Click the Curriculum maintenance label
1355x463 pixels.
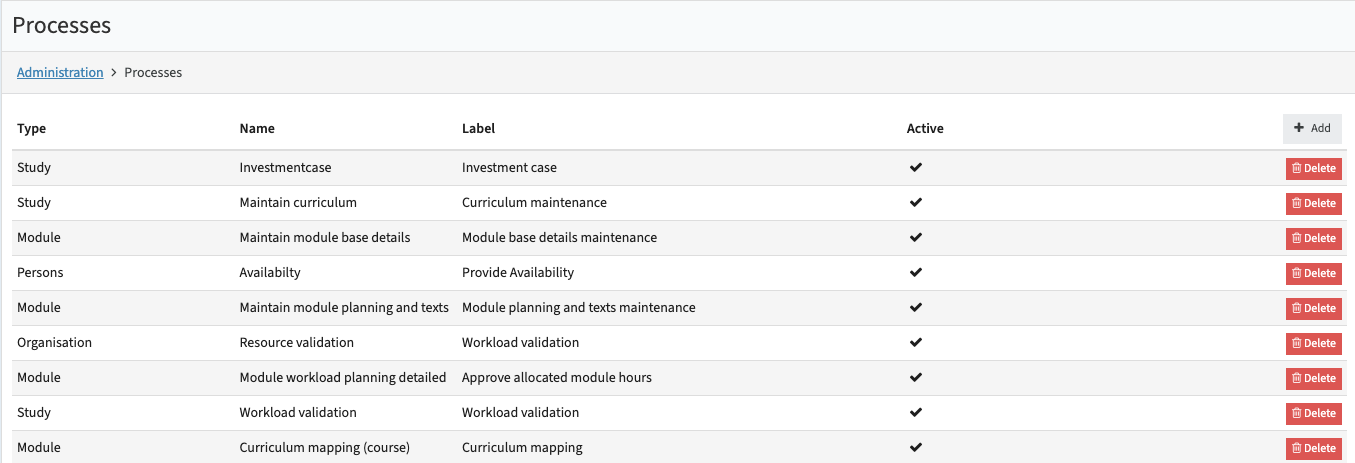[x=534, y=202]
